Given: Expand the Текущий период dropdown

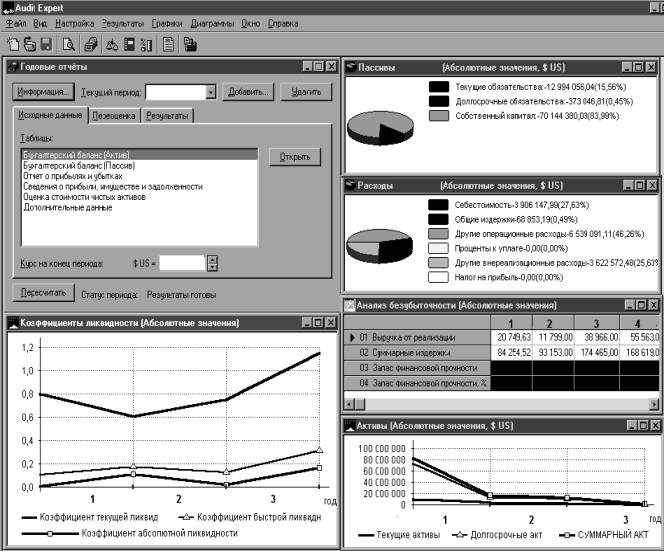Looking at the screenshot, I should (211, 92).
